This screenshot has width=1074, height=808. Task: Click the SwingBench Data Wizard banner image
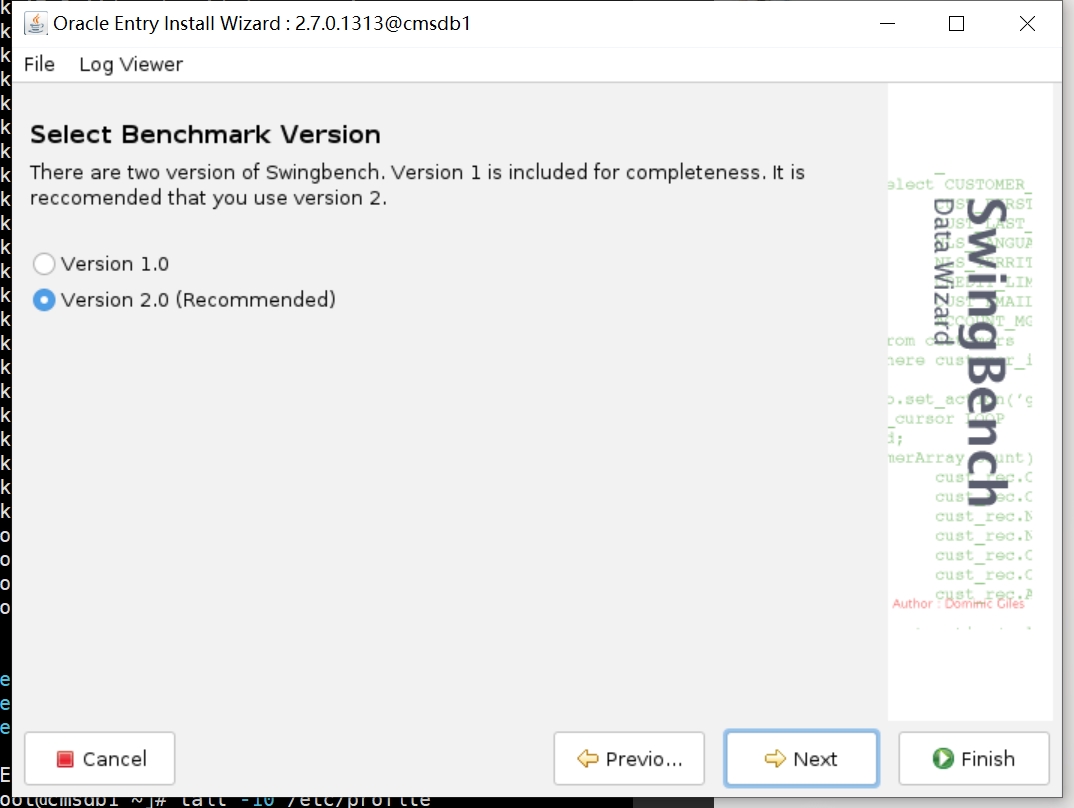click(x=970, y=402)
